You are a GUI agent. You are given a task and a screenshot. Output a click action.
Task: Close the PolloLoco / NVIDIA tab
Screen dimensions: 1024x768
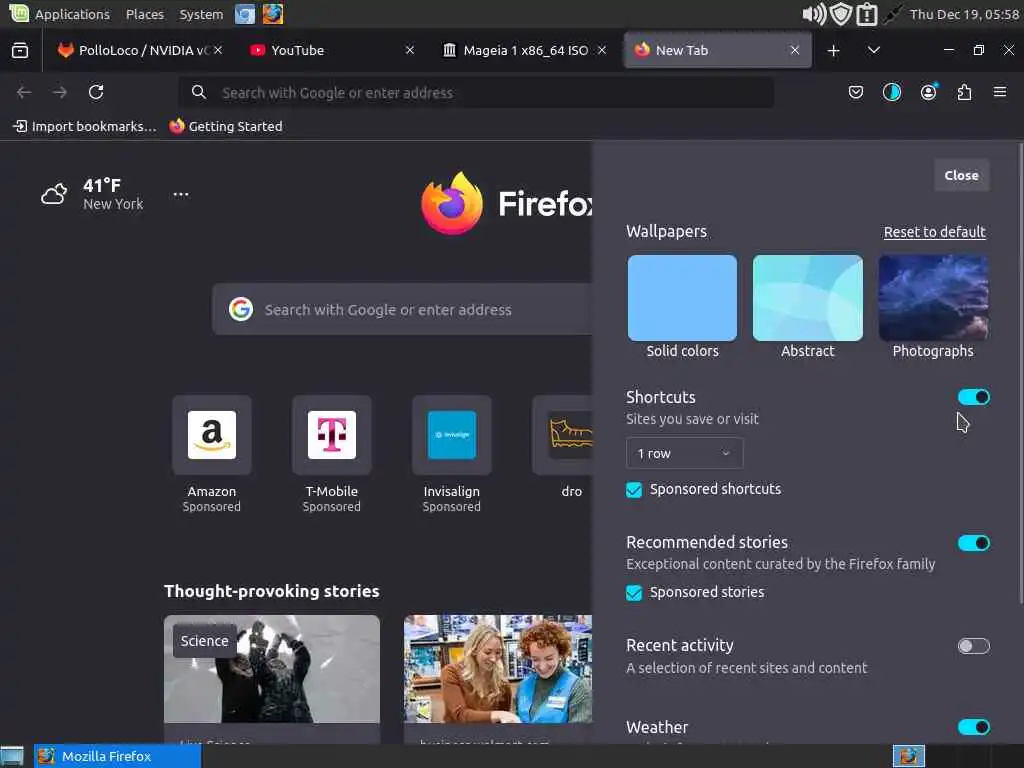coord(218,50)
